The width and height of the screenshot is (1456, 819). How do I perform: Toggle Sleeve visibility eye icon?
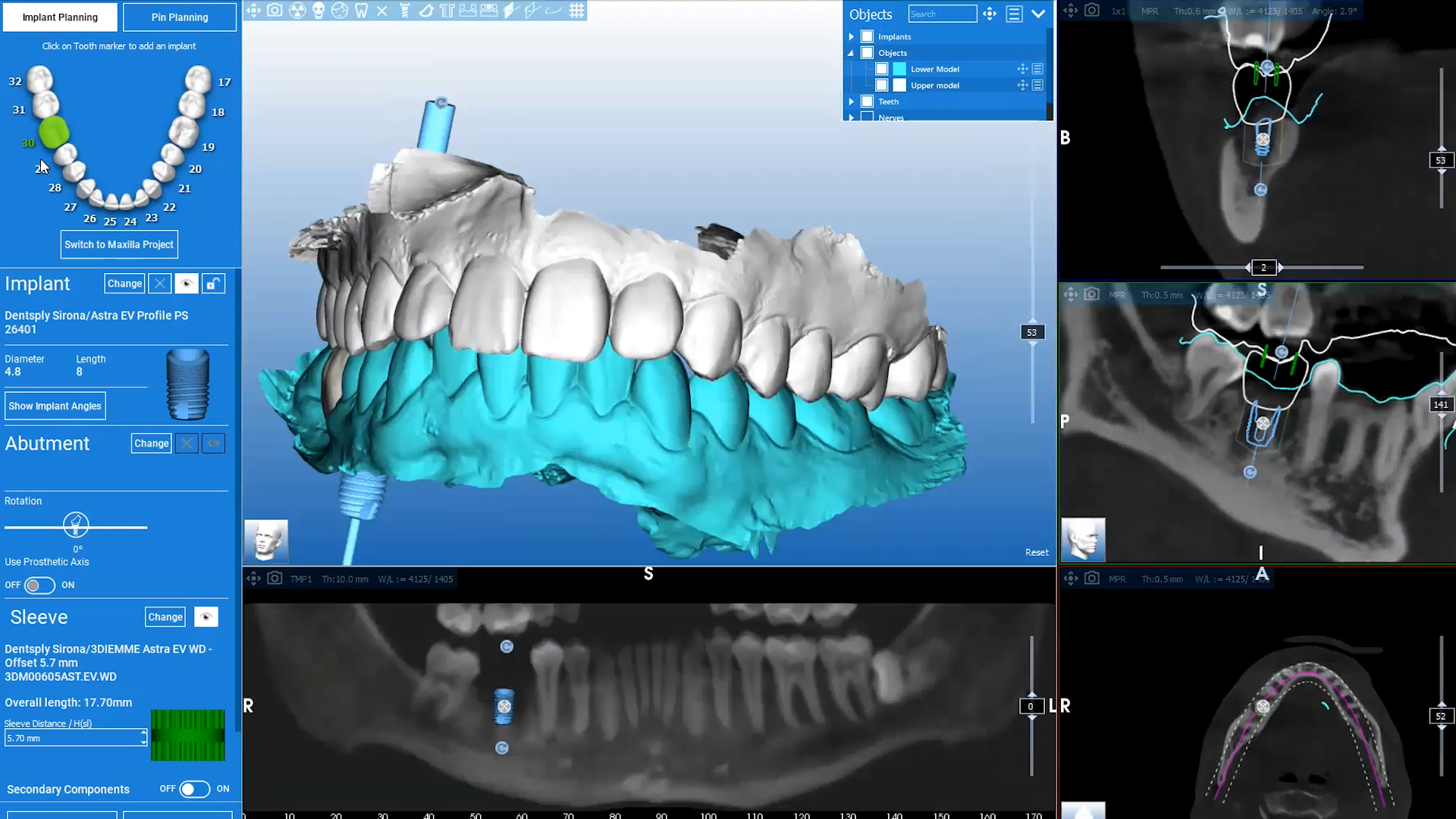point(206,617)
